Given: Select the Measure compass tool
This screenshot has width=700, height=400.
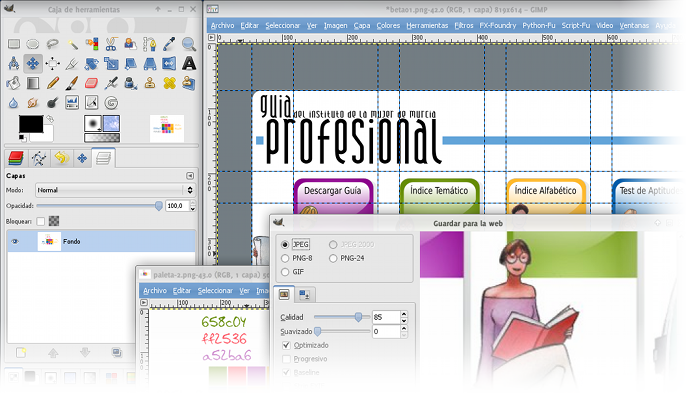Looking at the screenshot, I should (x=14, y=63).
